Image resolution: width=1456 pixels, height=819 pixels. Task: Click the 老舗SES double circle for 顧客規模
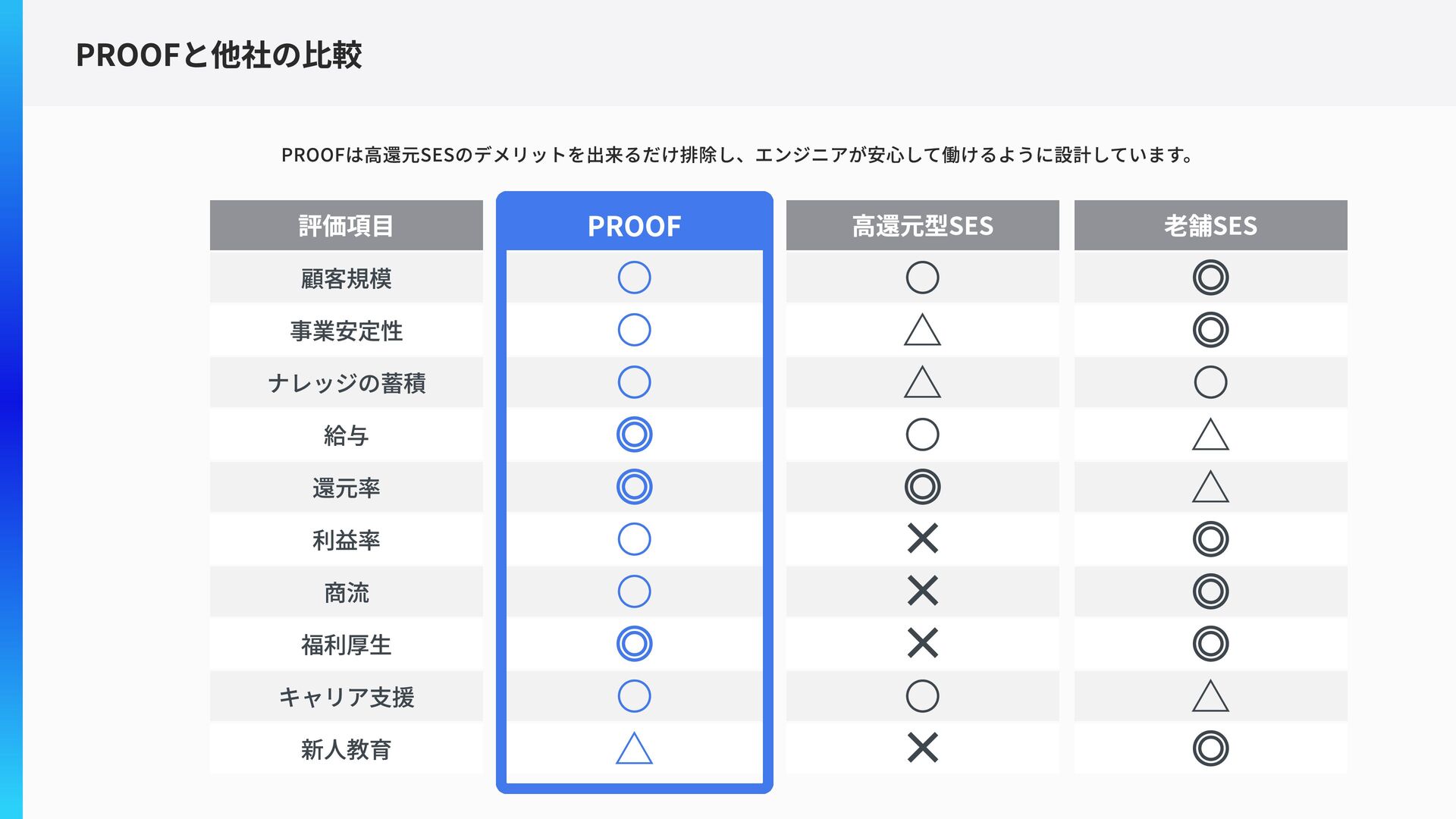(x=1210, y=278)
